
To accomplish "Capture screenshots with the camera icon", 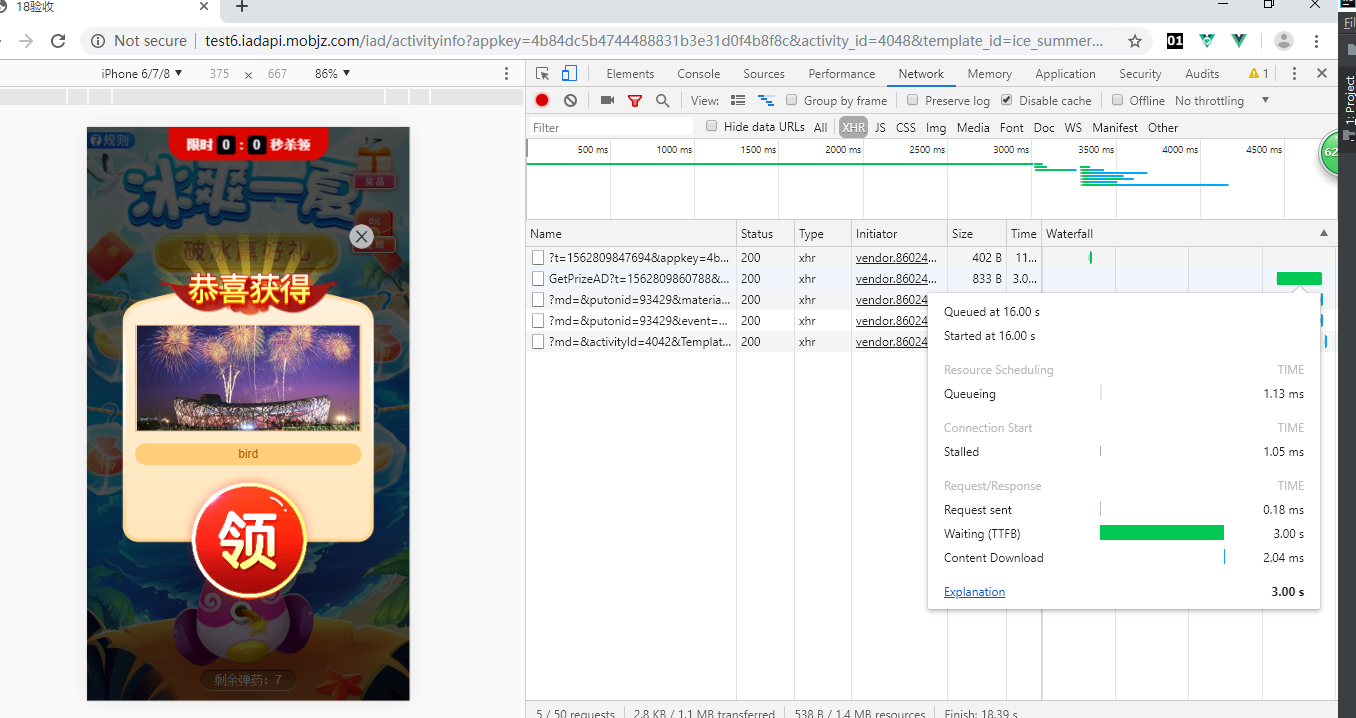I will point(607,101).
